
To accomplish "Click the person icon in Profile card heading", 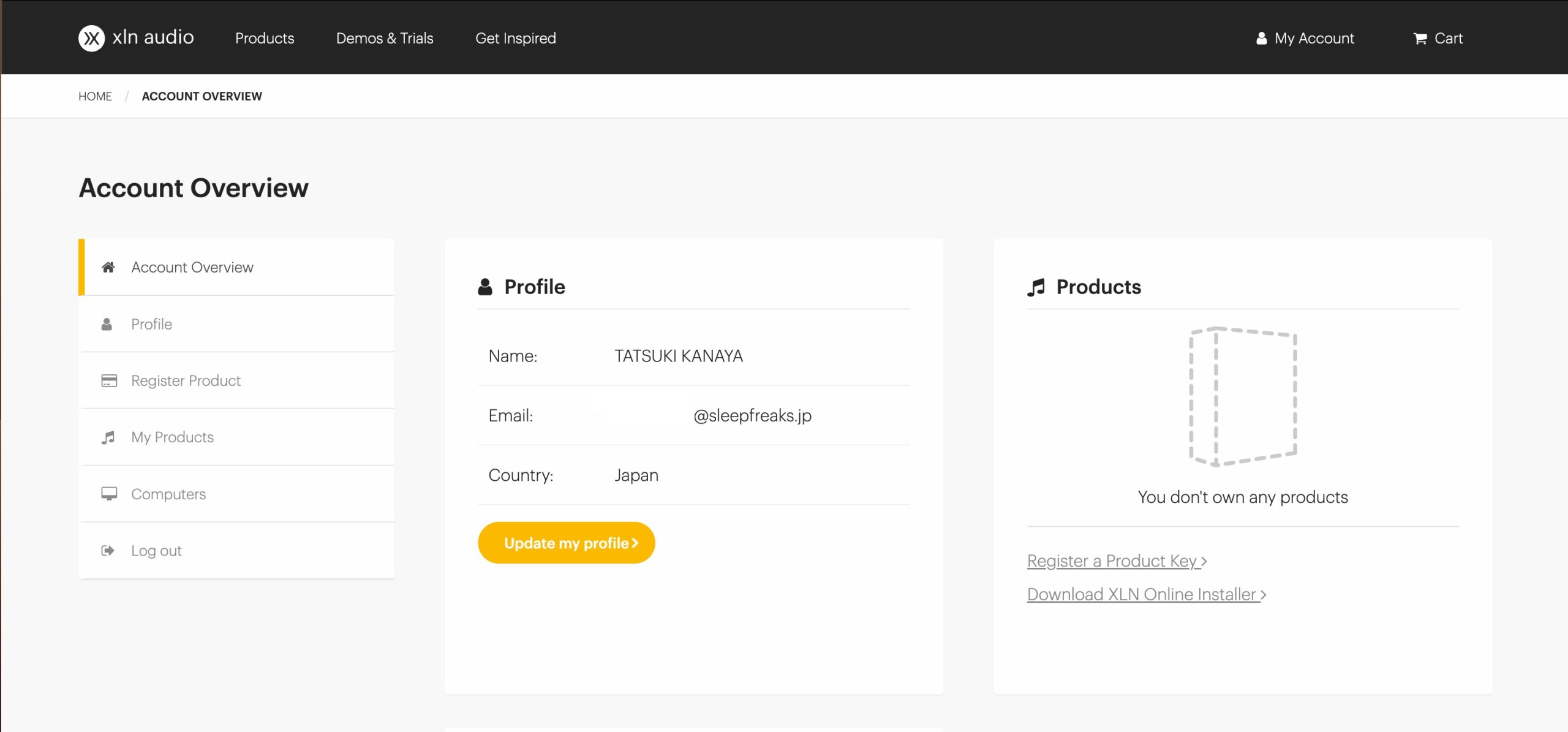I will click(x=485, y=287).
